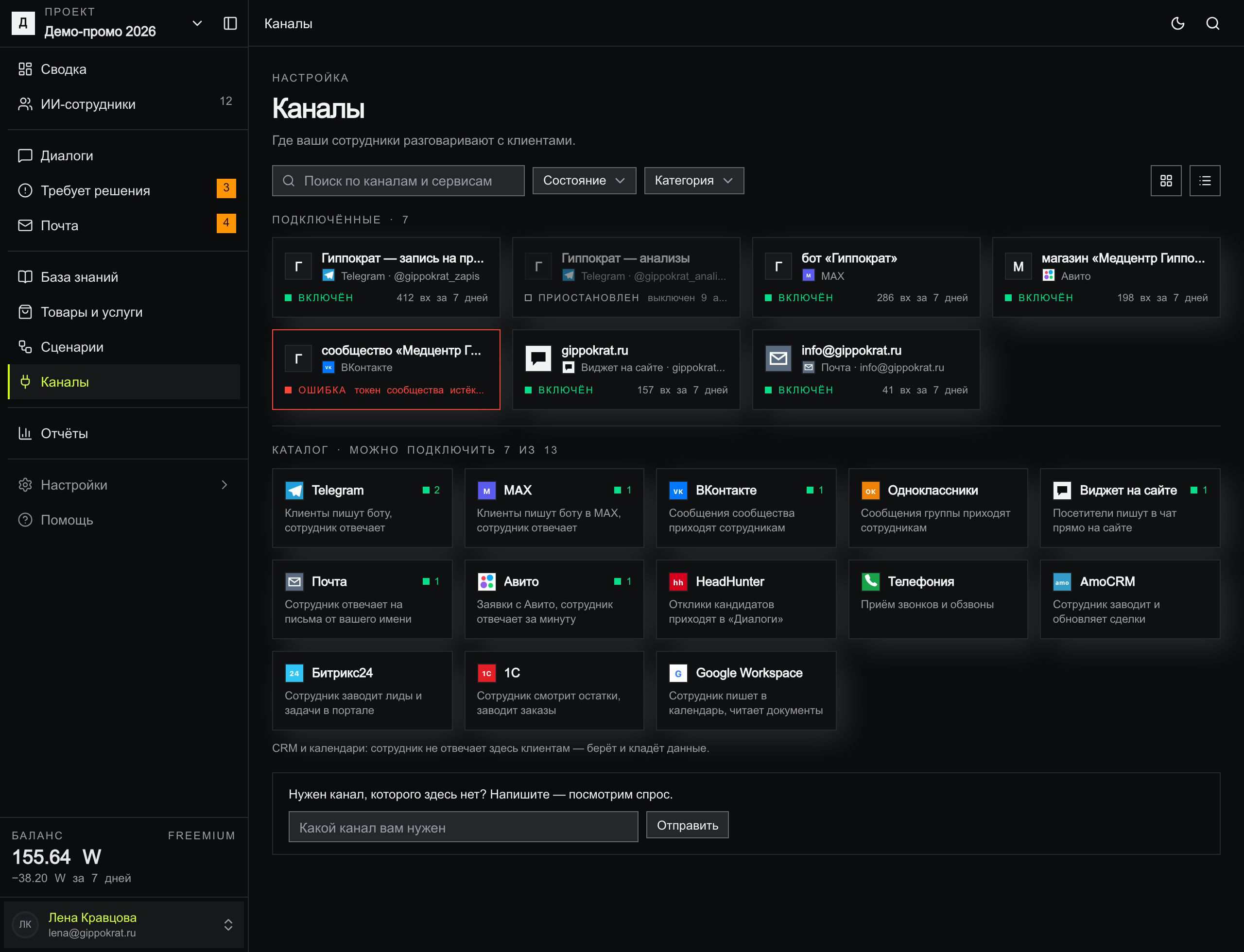Open the project selector dropdown chevron
1244x952 pixels.
(197, 23)
